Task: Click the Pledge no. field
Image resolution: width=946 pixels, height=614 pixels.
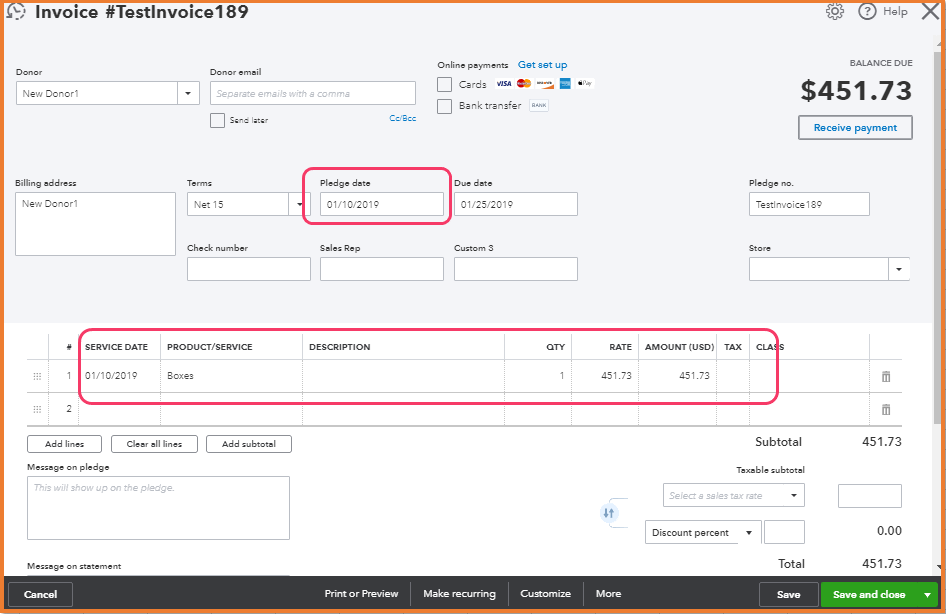Action: point(809,204)
